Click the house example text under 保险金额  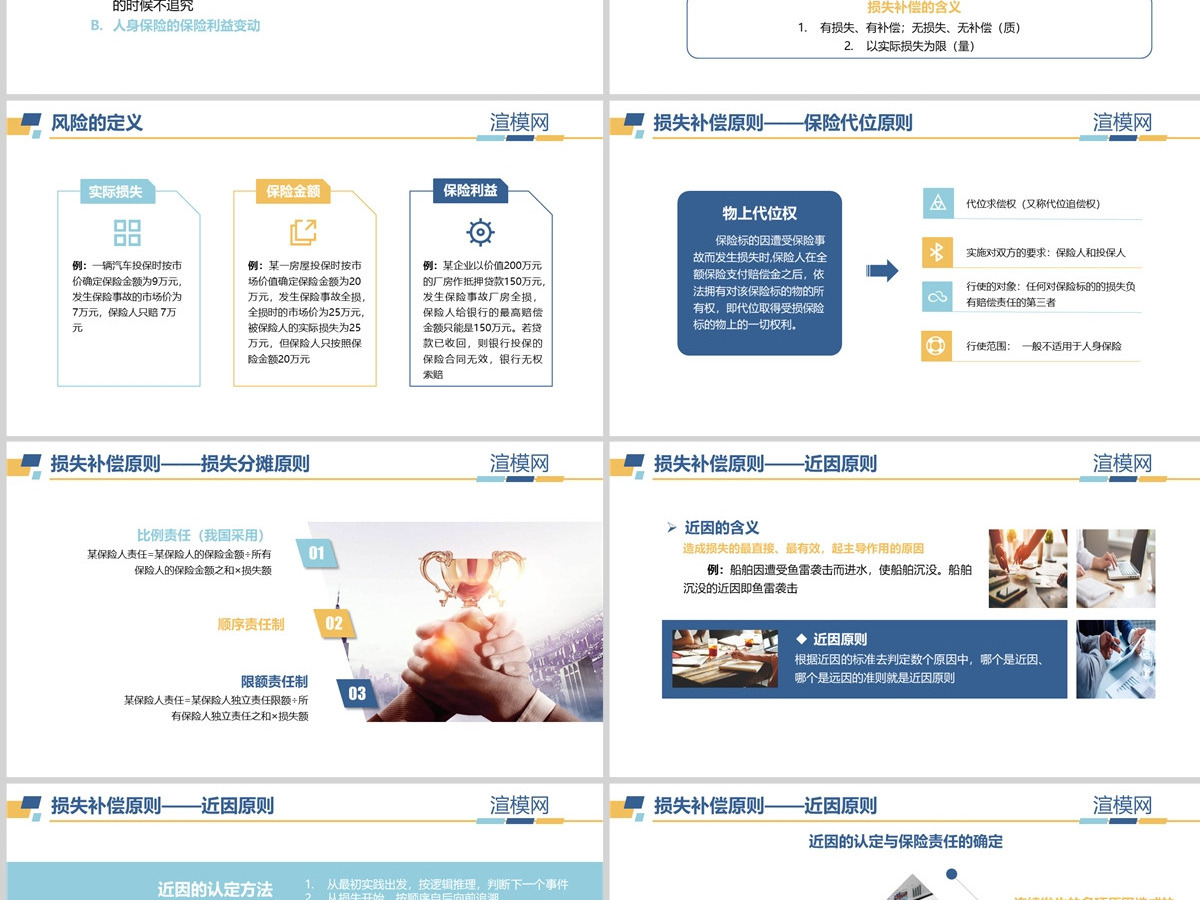point(305,311)
